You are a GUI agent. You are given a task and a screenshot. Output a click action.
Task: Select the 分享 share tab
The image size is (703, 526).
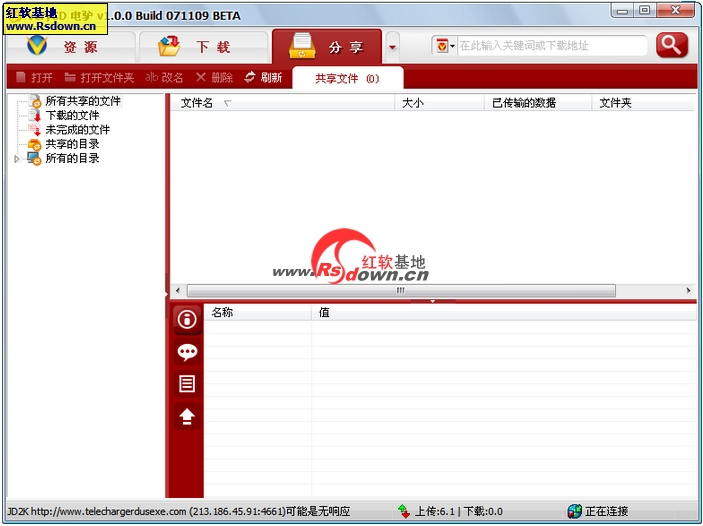point(327,47)
